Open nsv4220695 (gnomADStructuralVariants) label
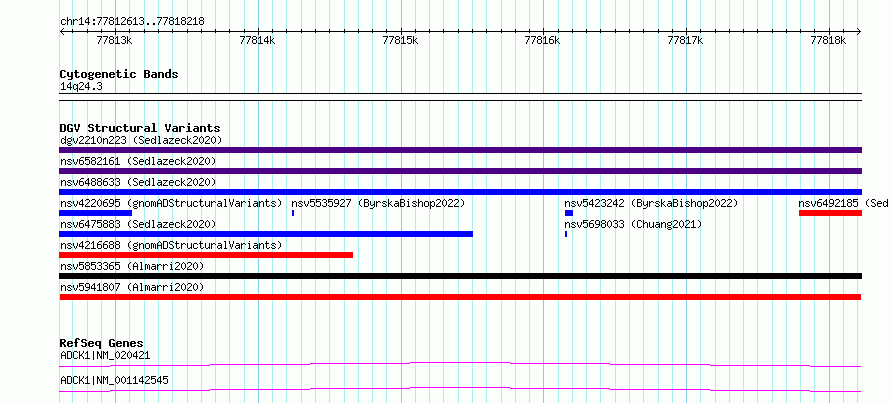The width and height of the screenshot is (890, 403). 171,203
